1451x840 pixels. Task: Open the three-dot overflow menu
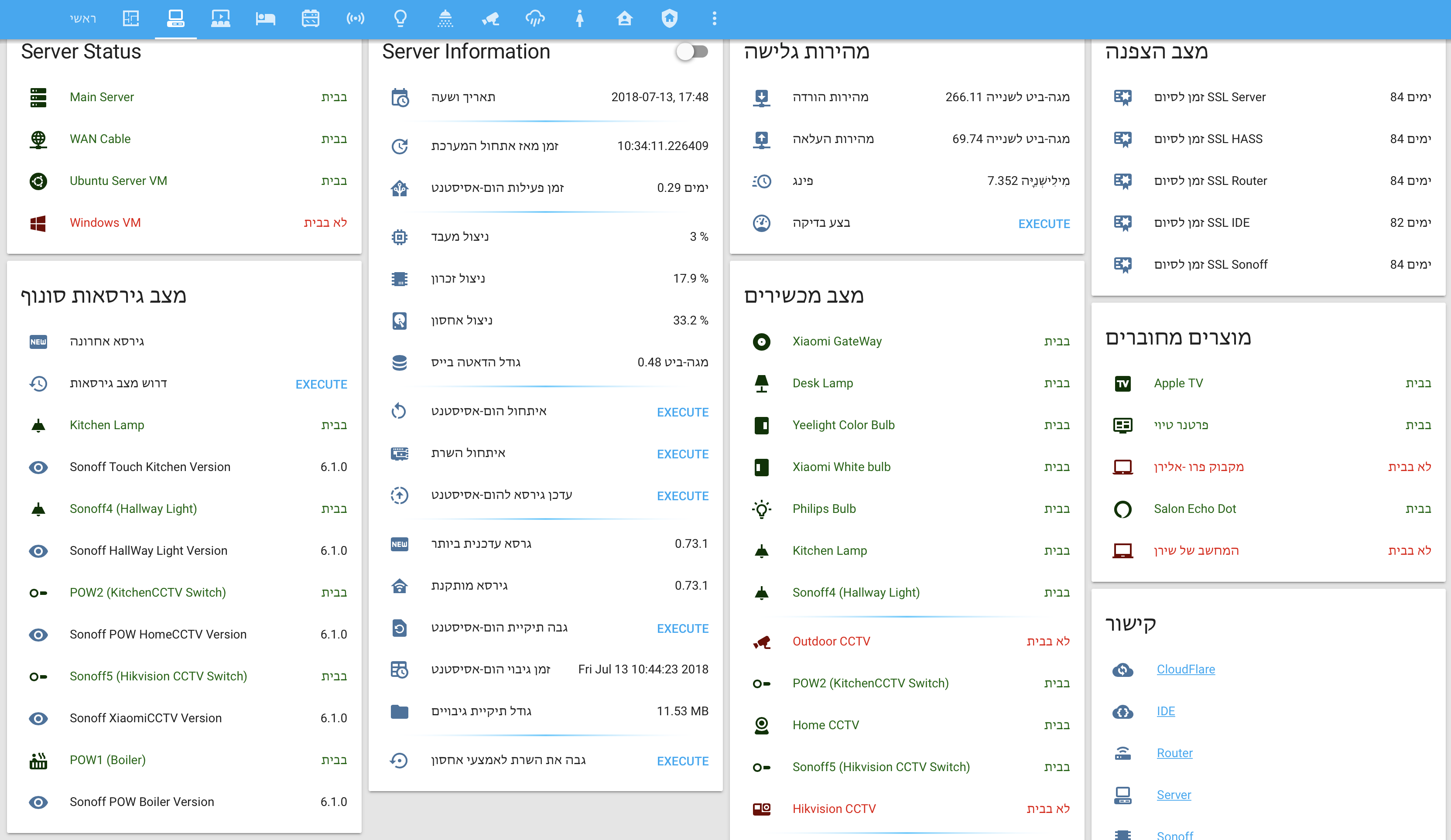pyautogui.click(x=714, y=18)
